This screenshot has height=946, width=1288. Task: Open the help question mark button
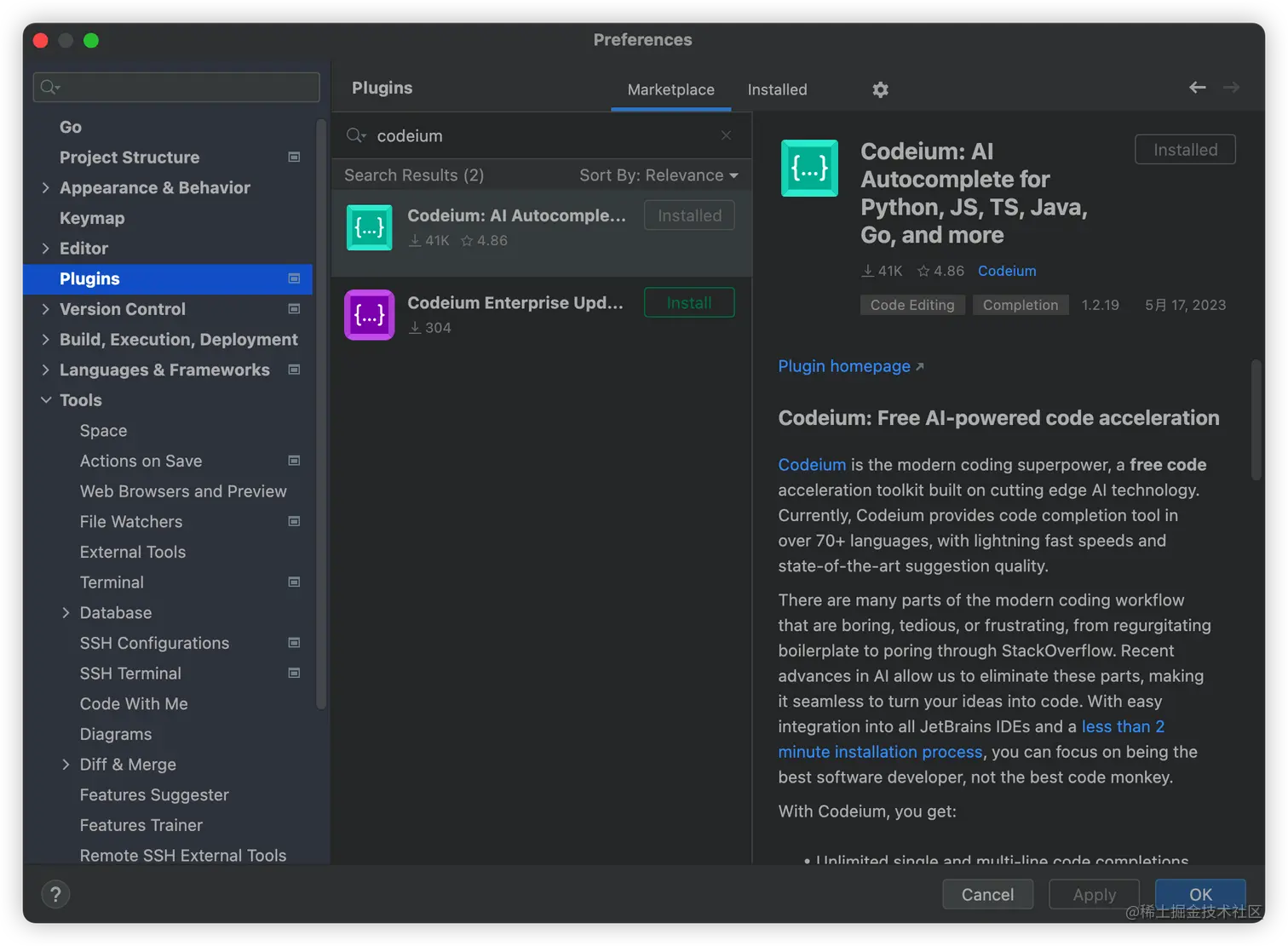coord(55,894)
